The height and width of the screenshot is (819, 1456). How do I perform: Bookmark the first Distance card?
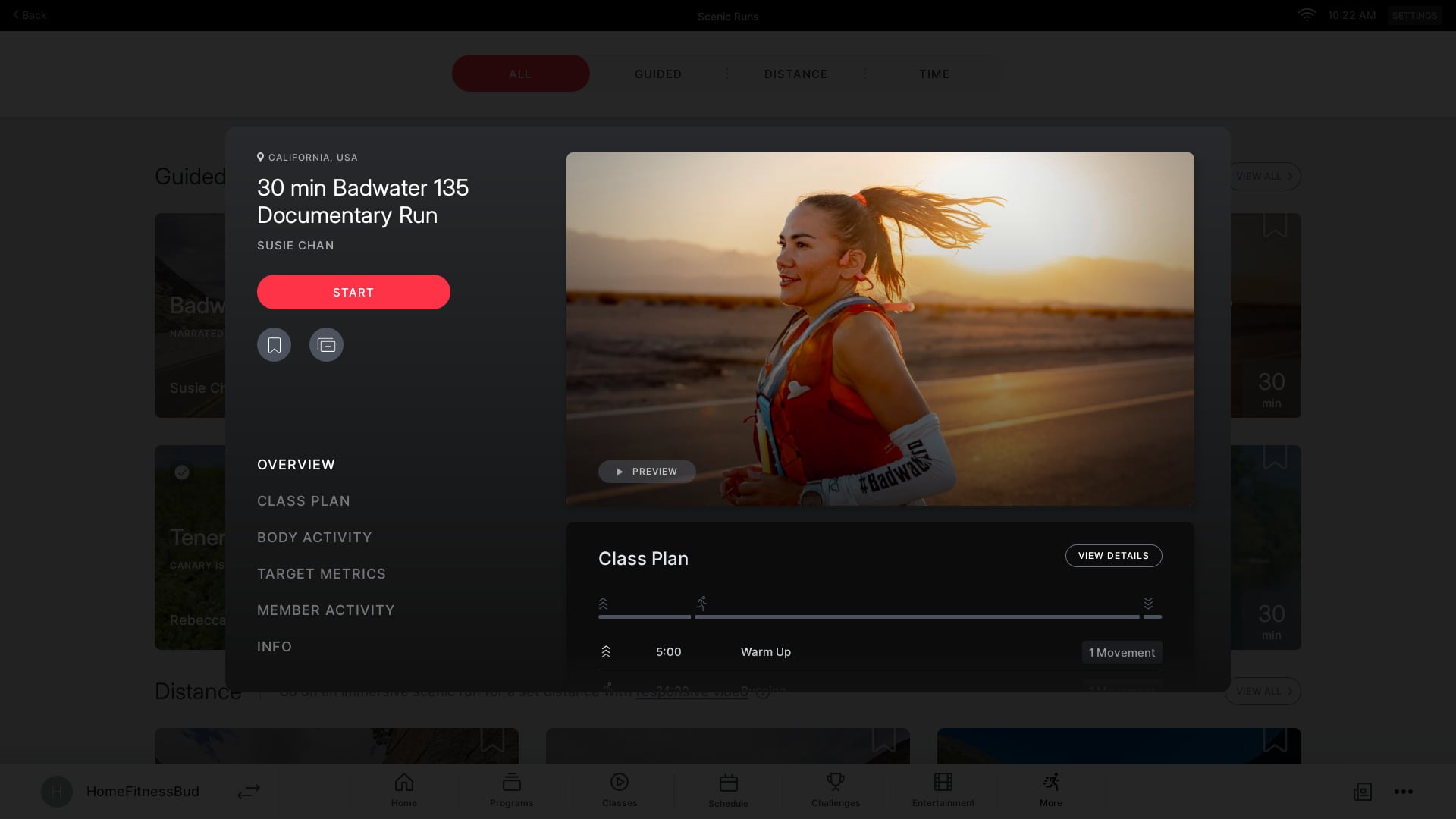pos(493,740)
